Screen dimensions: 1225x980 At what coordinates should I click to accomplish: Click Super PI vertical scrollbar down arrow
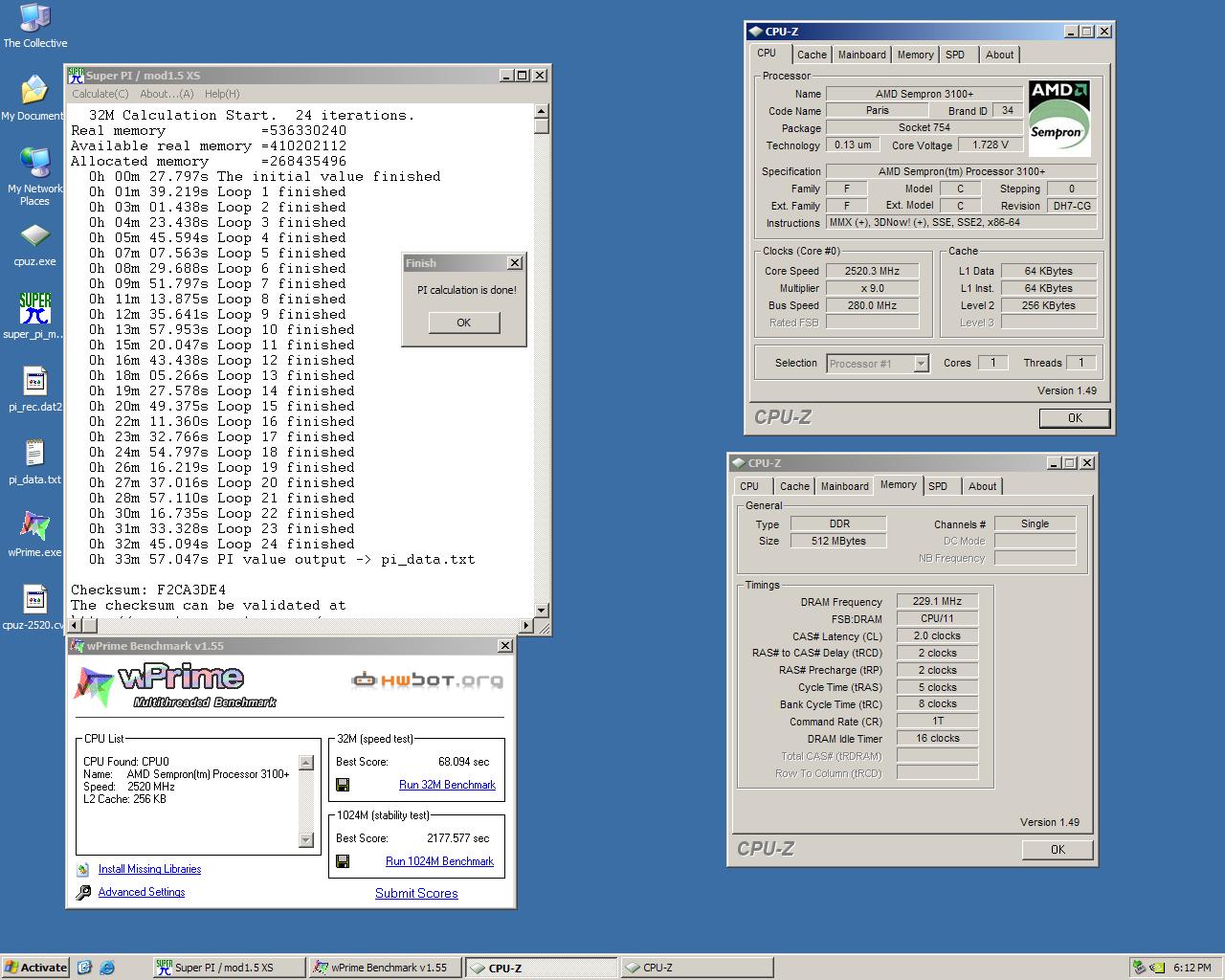[x=541, y=610]
